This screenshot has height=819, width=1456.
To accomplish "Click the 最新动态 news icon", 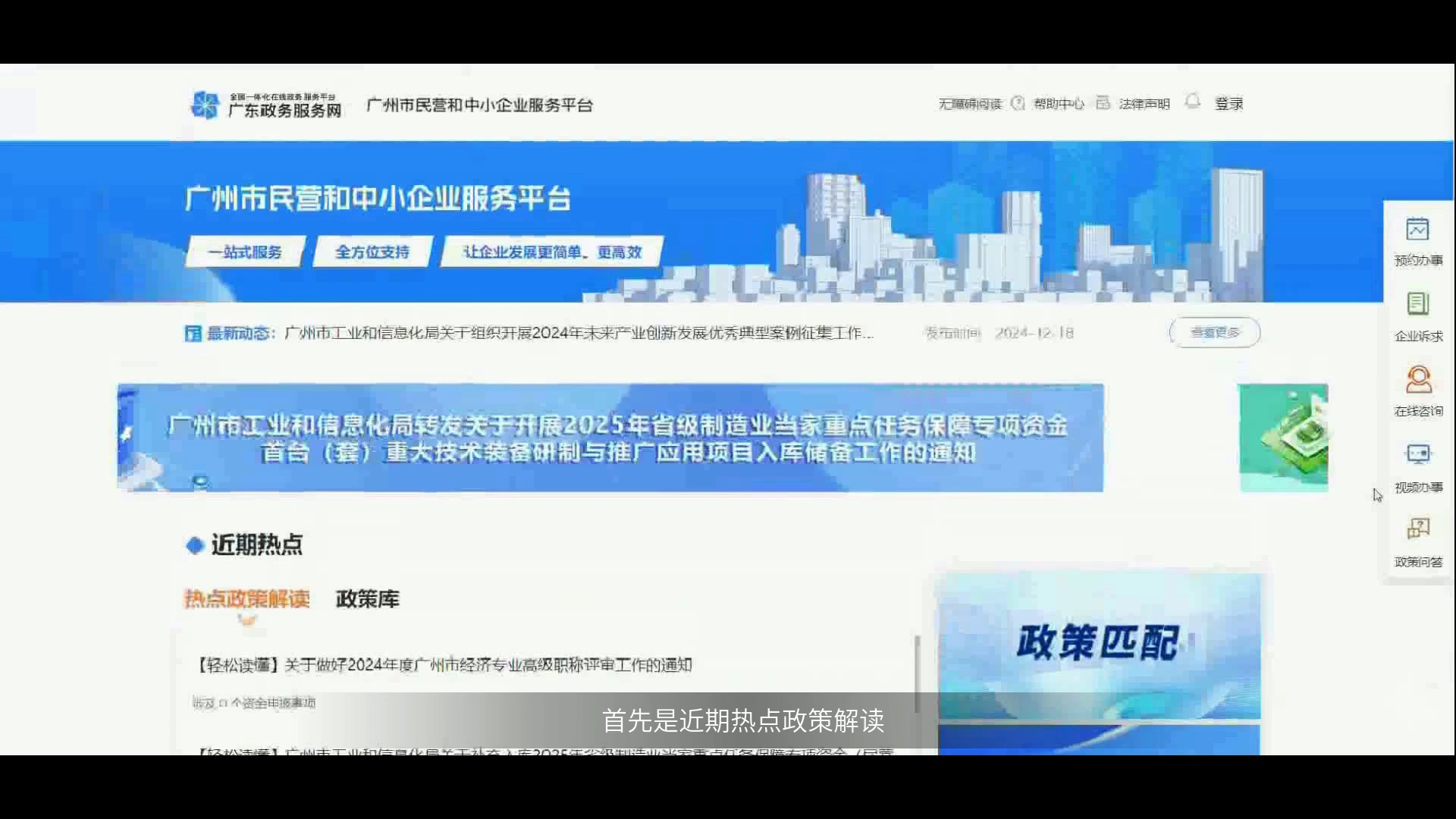I will click(193, 333).
